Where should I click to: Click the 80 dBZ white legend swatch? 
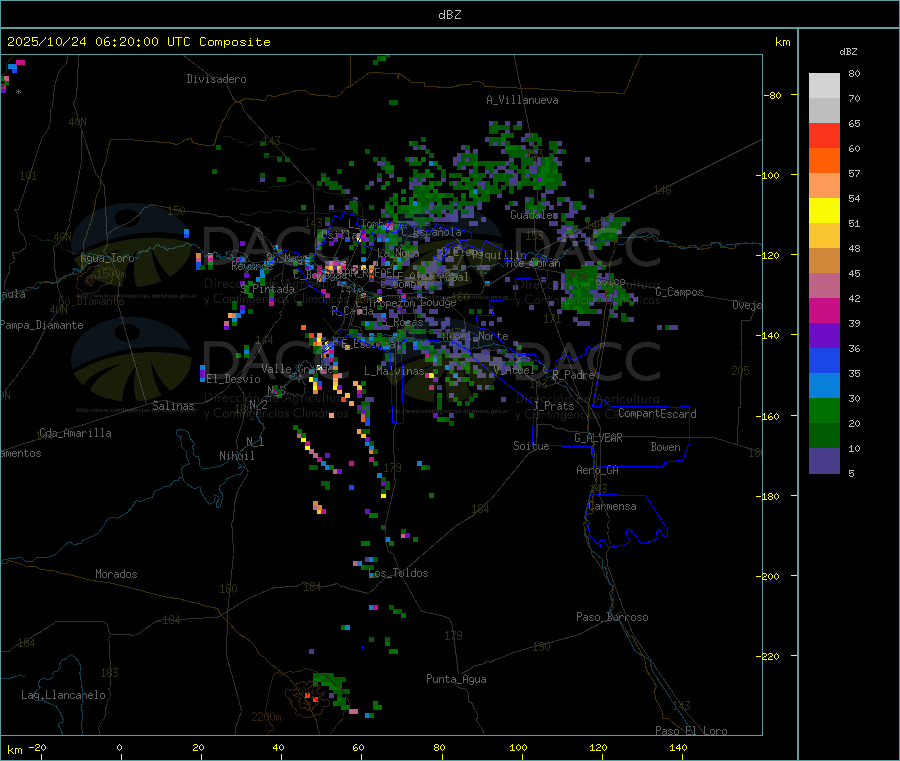point(824,86)
